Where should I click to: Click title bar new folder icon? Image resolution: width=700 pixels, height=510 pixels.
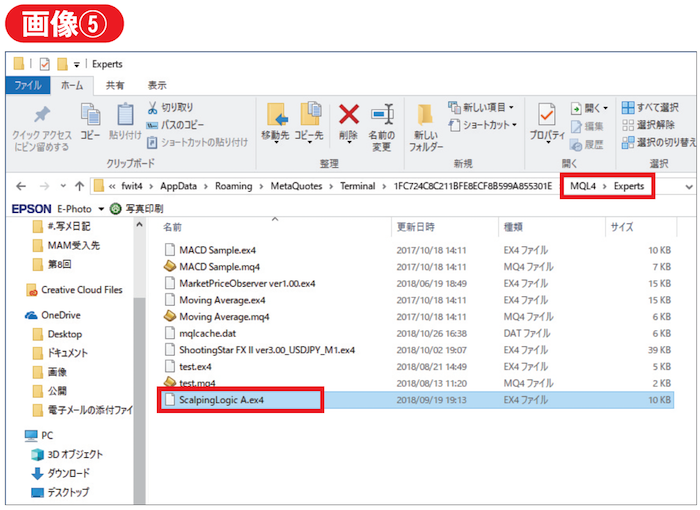(62, 64)
